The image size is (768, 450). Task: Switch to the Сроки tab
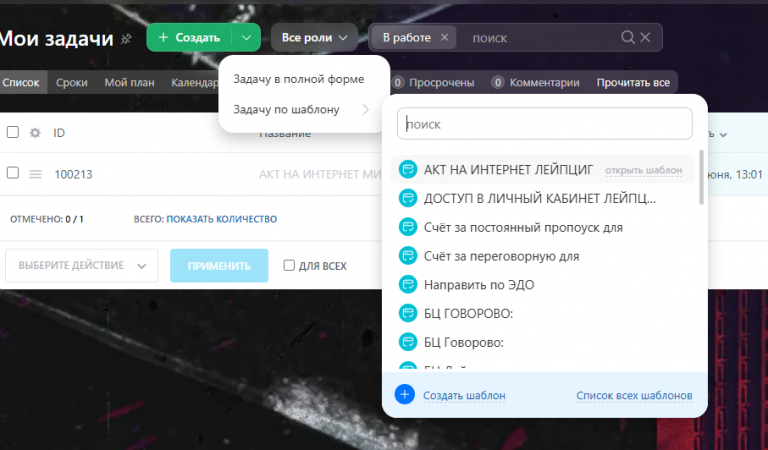point(72,82)
